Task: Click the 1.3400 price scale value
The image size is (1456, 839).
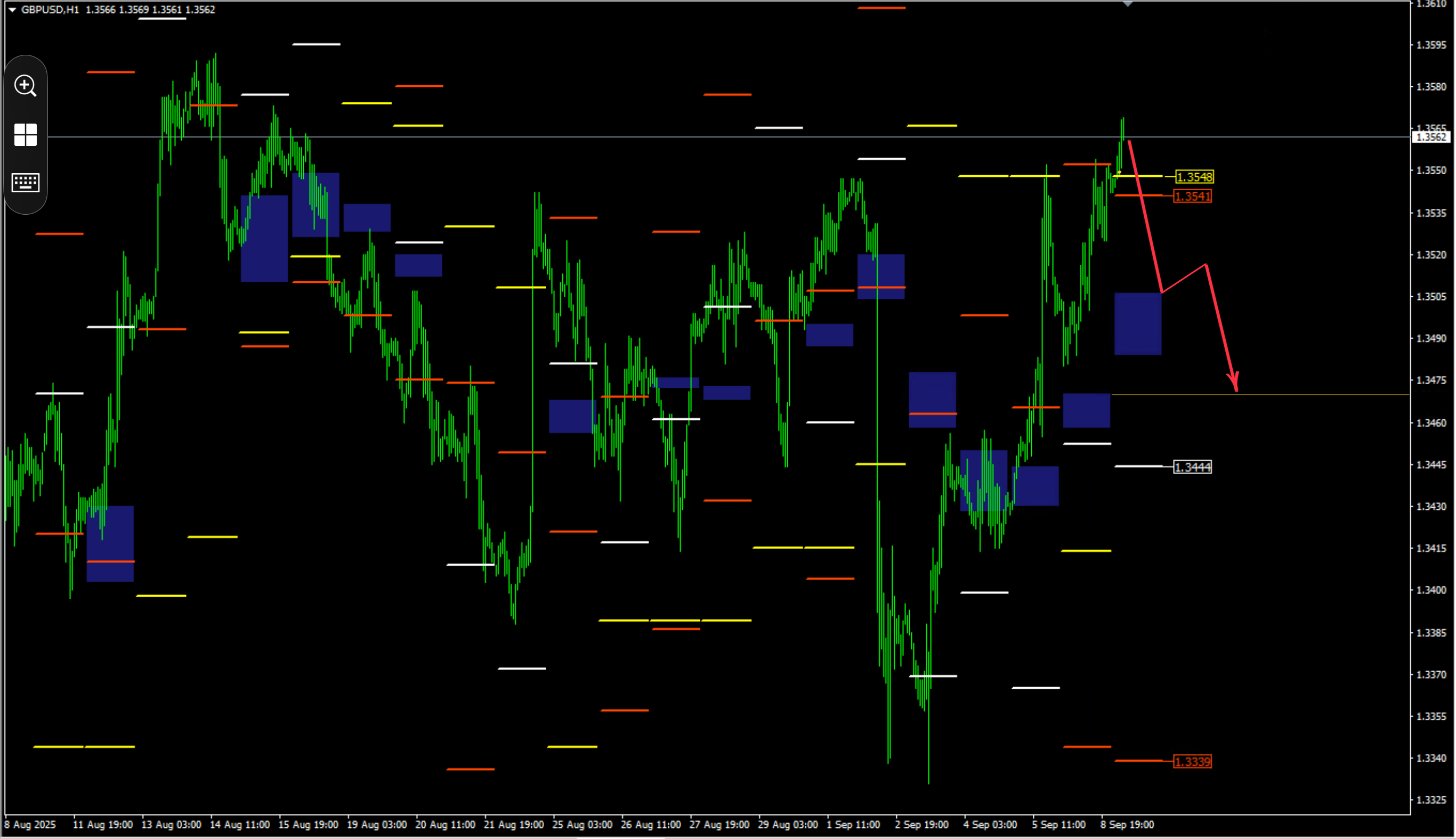Action: [x=1431, y=590]
